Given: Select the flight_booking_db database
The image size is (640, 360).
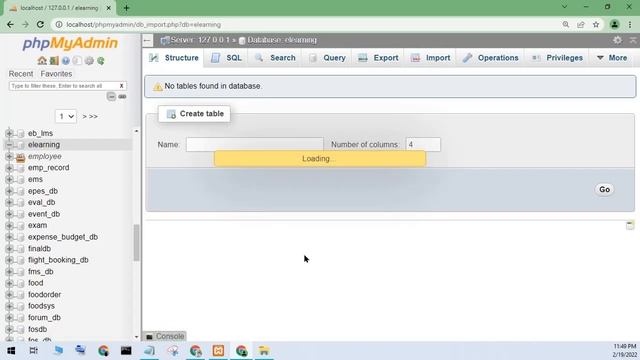Looking at the screenshot, I should (x=58, y=260).
